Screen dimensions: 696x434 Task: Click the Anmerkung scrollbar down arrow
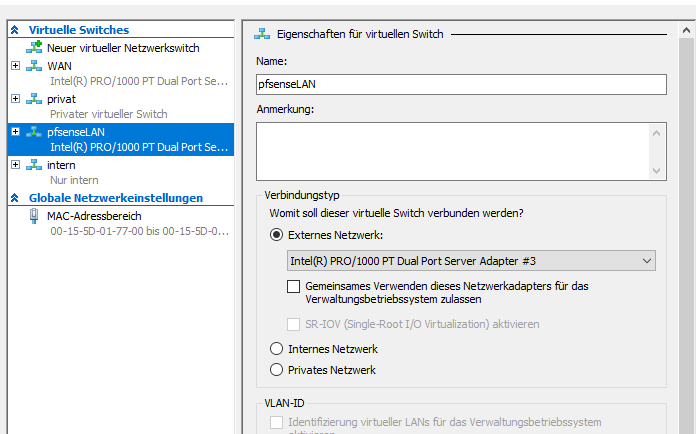point(657,171)
